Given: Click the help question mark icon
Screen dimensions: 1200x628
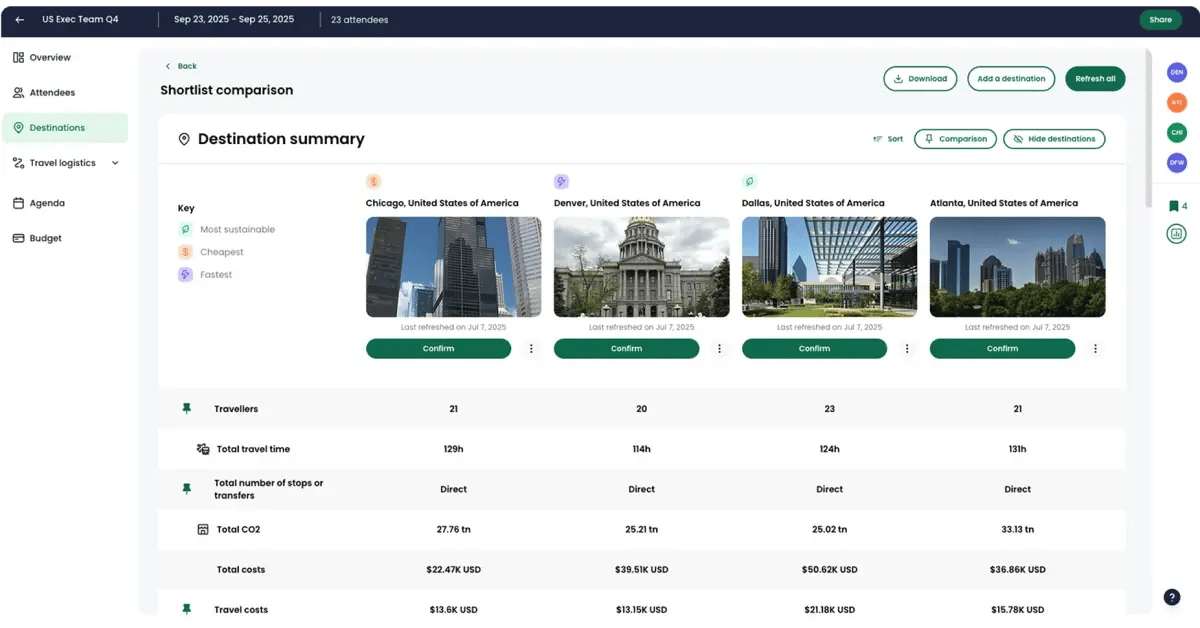Looking at the screenshot, I should (1172, 597).
